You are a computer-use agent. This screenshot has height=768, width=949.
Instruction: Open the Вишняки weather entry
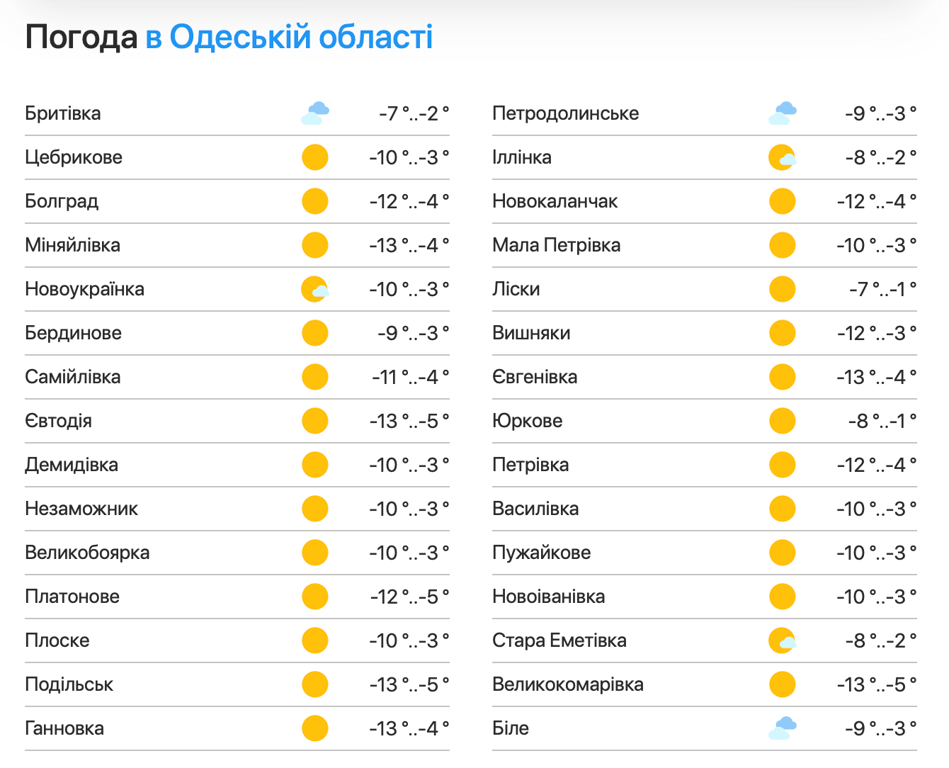point(533,333)
